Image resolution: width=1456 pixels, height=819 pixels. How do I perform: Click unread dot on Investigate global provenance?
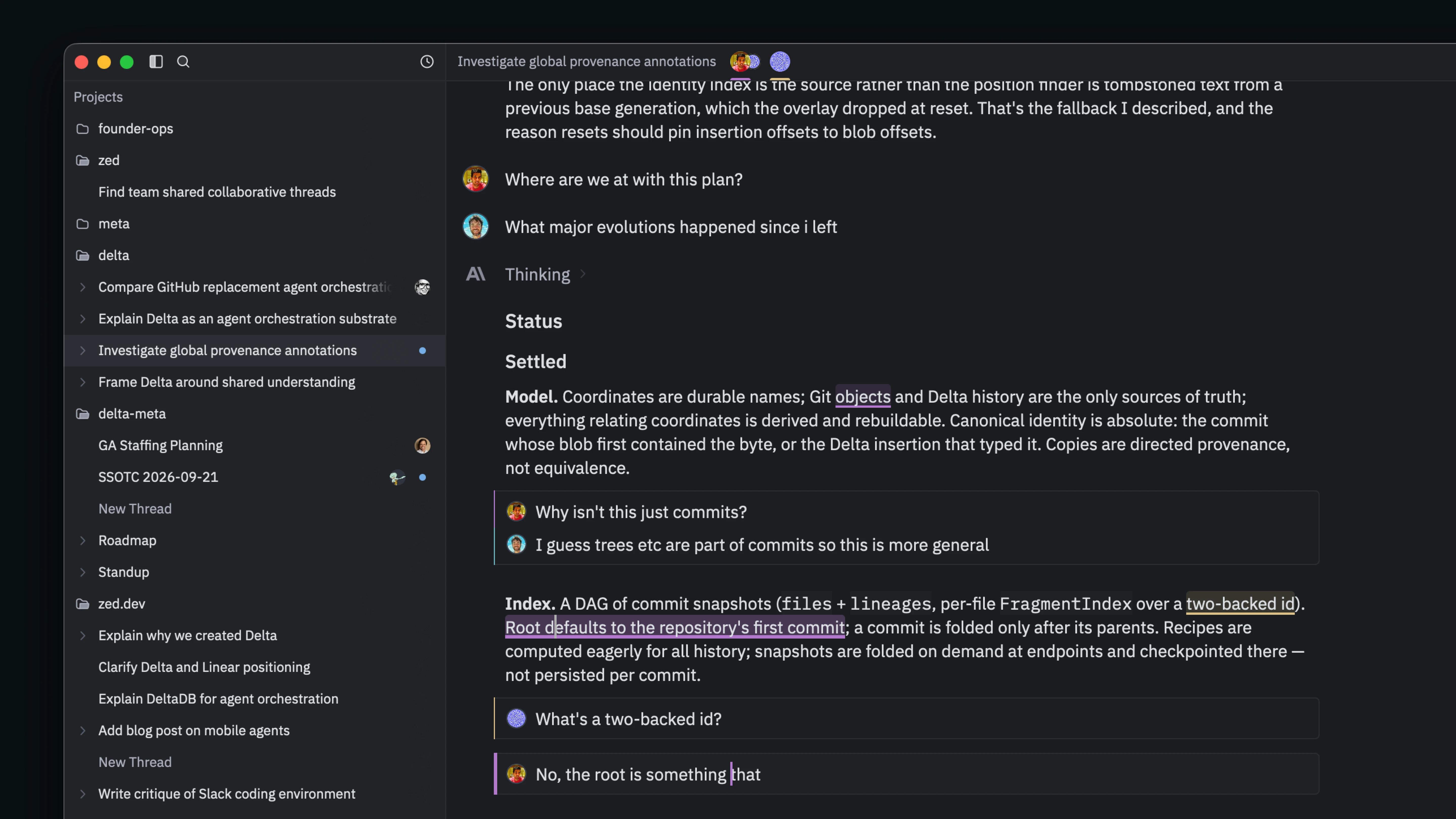click(x=422, y=350)
